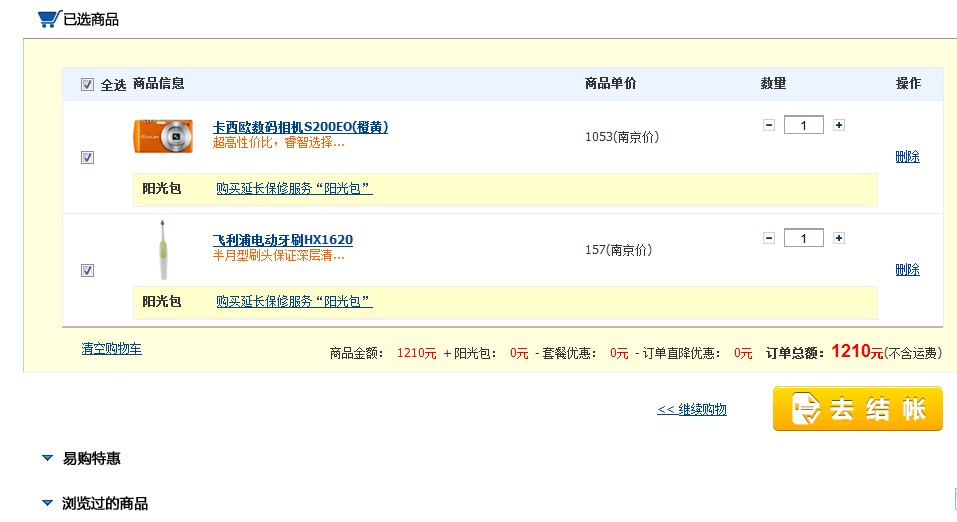Viewport: 957px width, 522px height.
Task: Click the Philips toothbrush quantity field
Action: pos(804,238)
